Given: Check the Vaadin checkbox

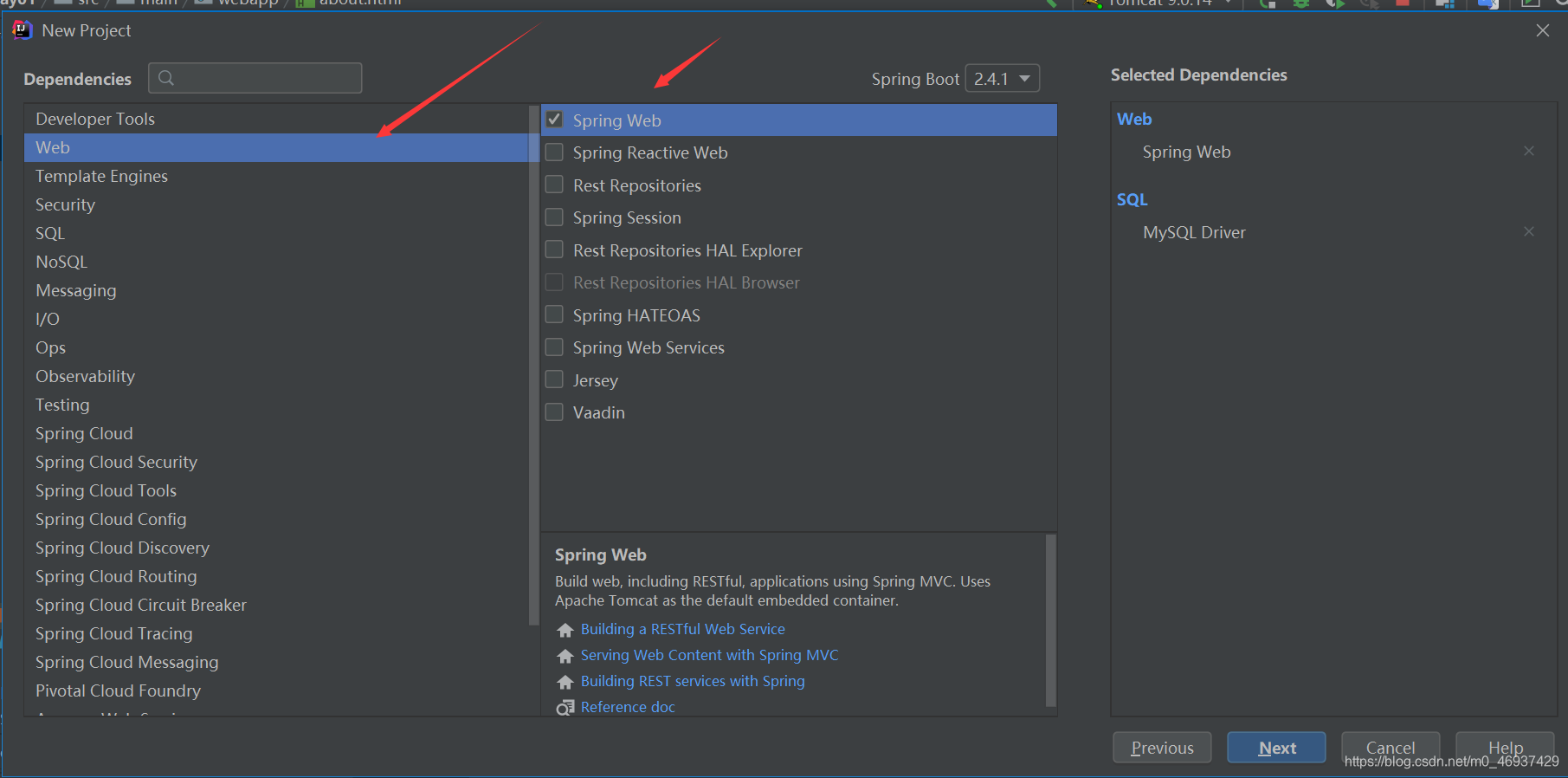Looking at the screenshot, I should point(554,412).
